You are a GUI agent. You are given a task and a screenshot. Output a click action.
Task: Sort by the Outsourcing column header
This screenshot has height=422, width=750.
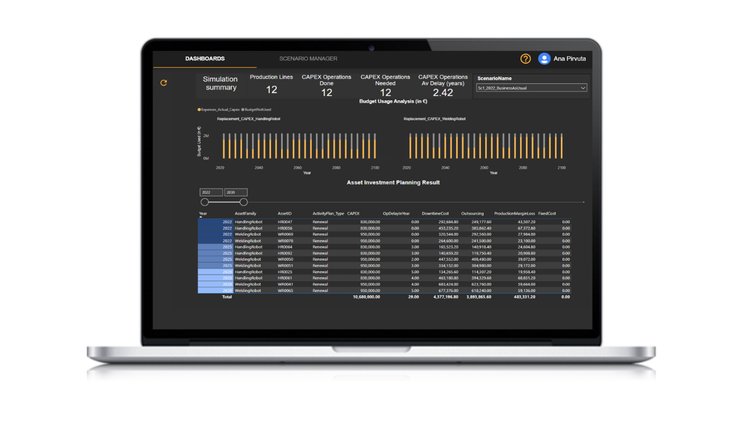472,213
